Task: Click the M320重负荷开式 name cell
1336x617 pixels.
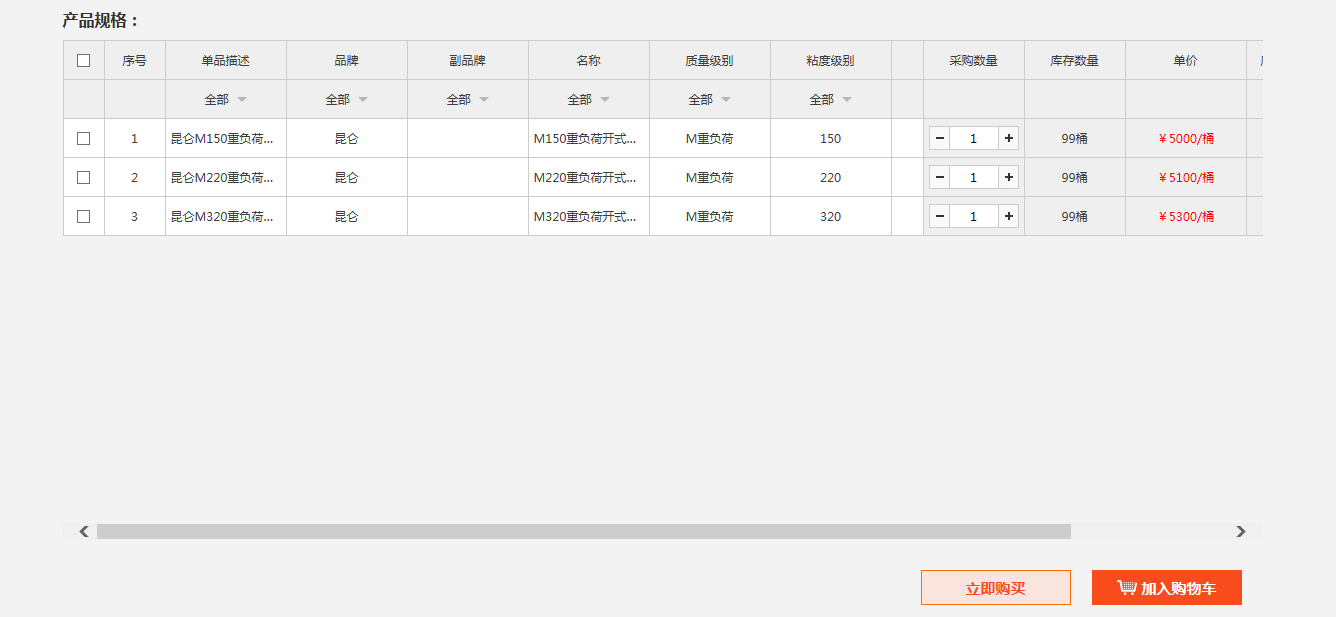Action: (x=589, y=216)
